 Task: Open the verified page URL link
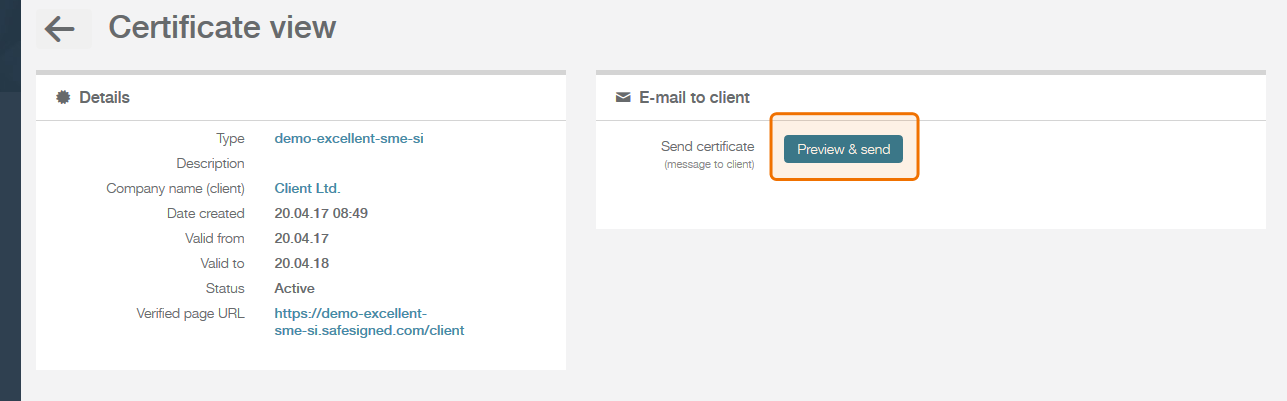[x=369, y=321]
